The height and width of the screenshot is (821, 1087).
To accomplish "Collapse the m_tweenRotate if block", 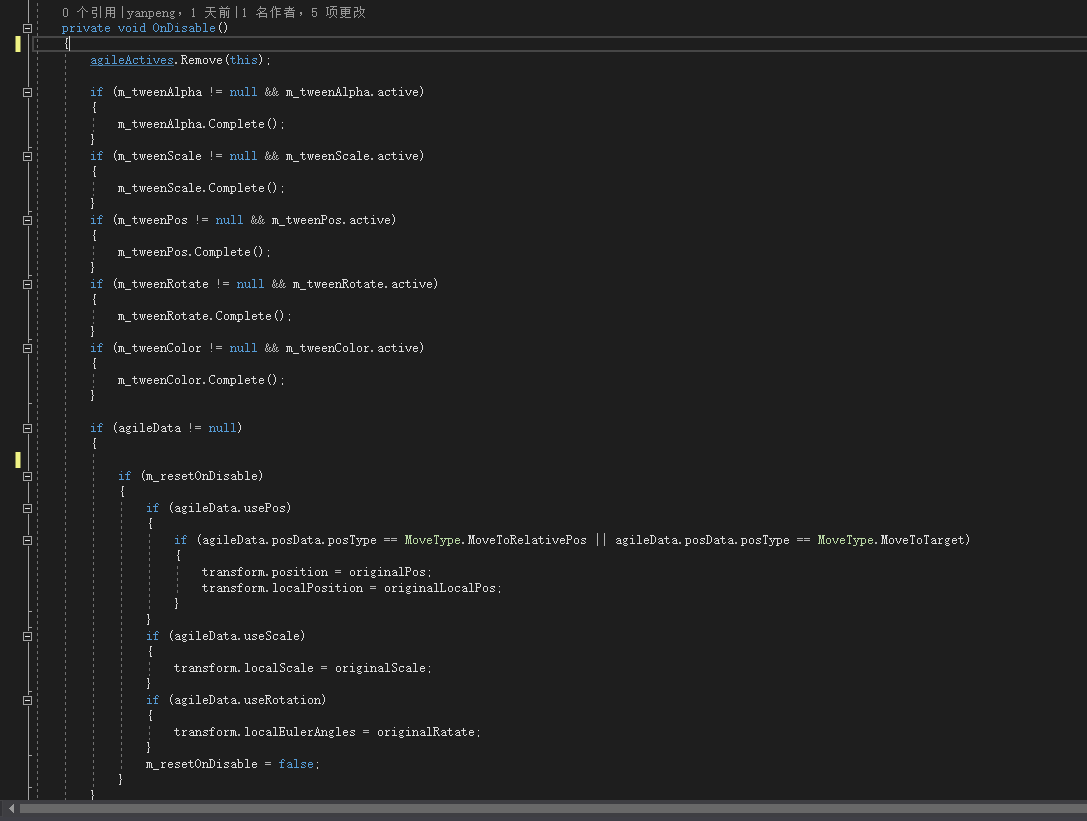I will [26, 283].
